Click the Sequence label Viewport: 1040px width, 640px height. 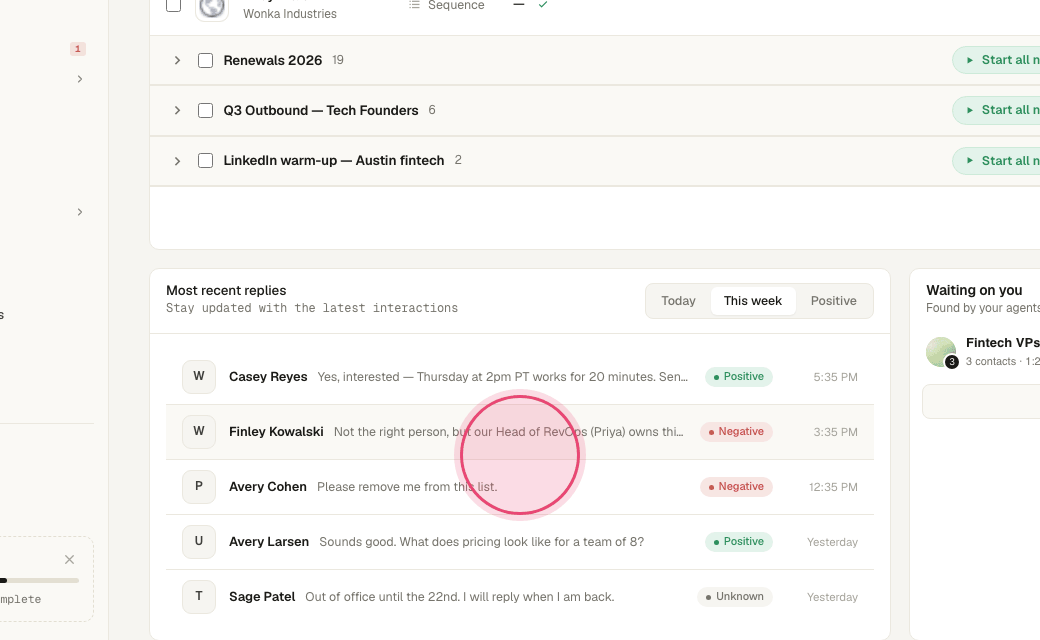coord(456,5)
